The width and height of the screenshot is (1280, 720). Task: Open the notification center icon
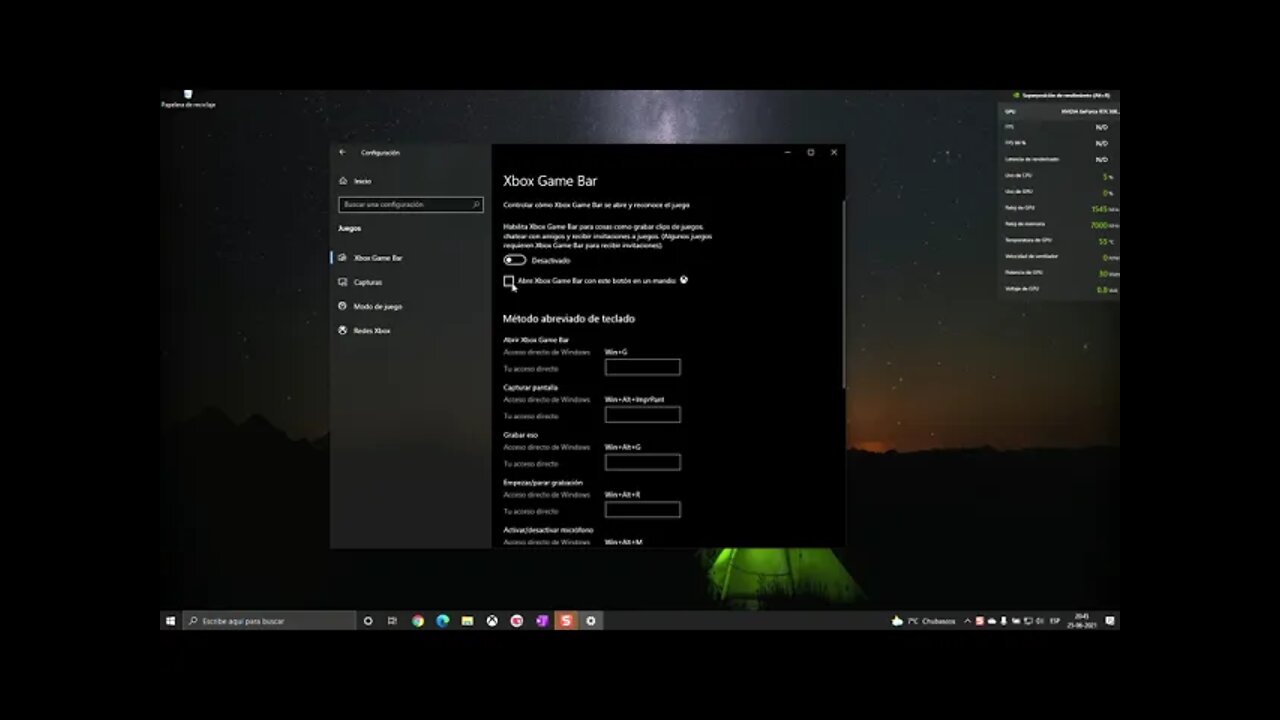pos(1110,621)
